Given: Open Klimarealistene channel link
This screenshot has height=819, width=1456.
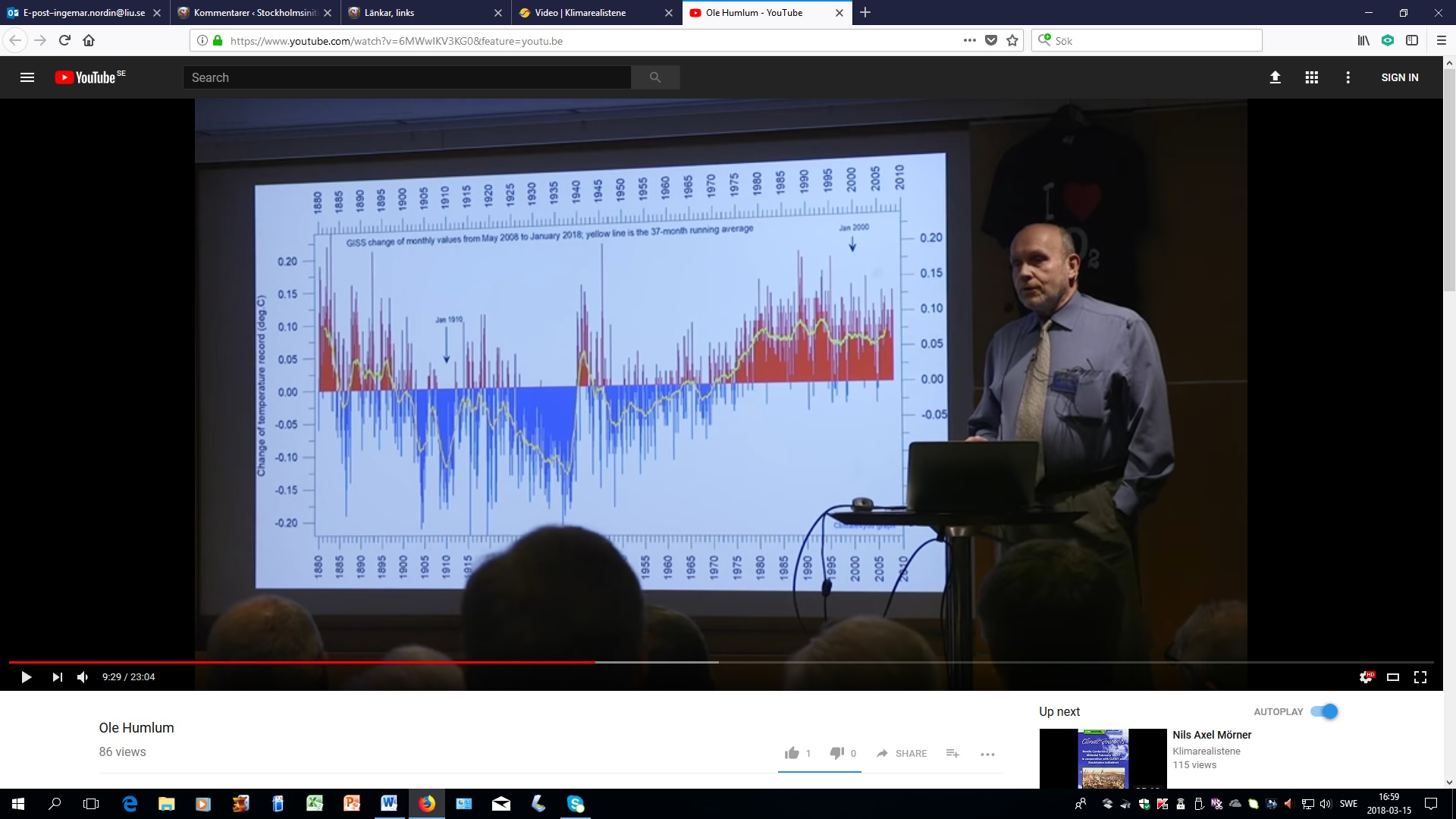Looking at the screenshot, I should pyautogui.click(x=1207, y=751).
